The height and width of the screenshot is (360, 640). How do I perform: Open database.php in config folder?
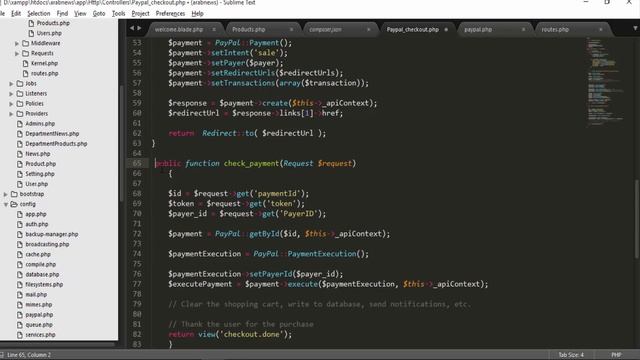click(x=42, y=274)
